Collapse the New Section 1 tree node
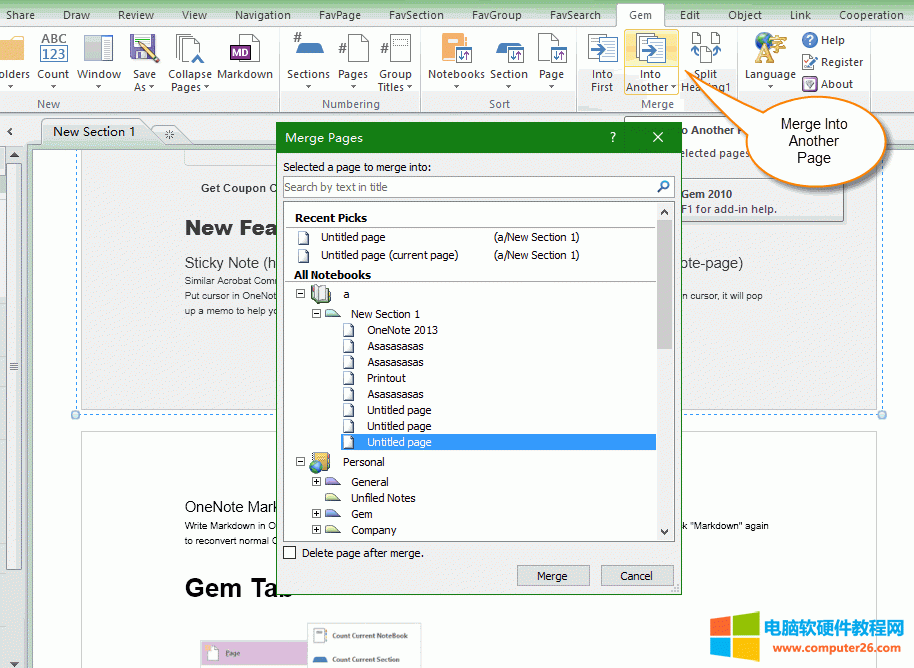 [x=317, y=314]
